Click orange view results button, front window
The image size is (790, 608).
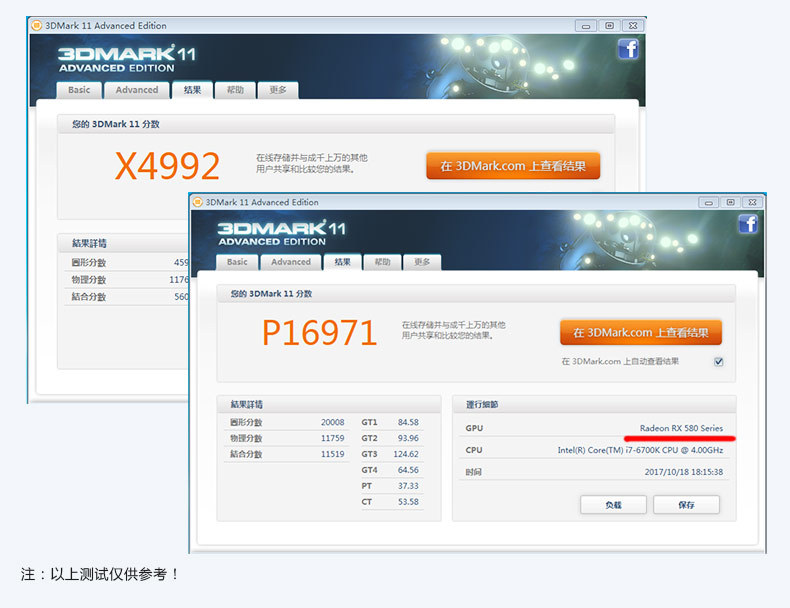(x=641, y=332)
